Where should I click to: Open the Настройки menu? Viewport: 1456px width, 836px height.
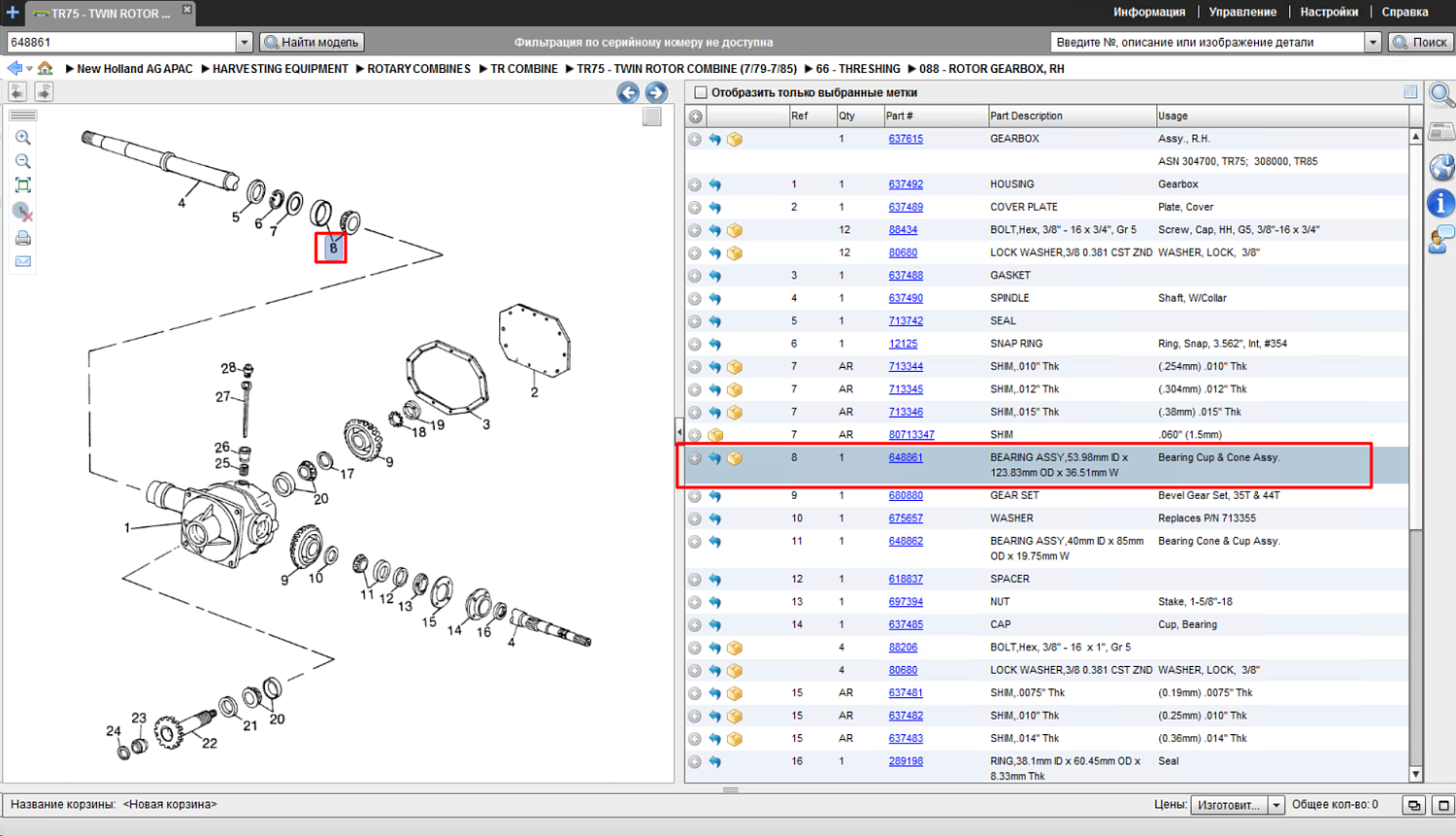click(1329, 13)
